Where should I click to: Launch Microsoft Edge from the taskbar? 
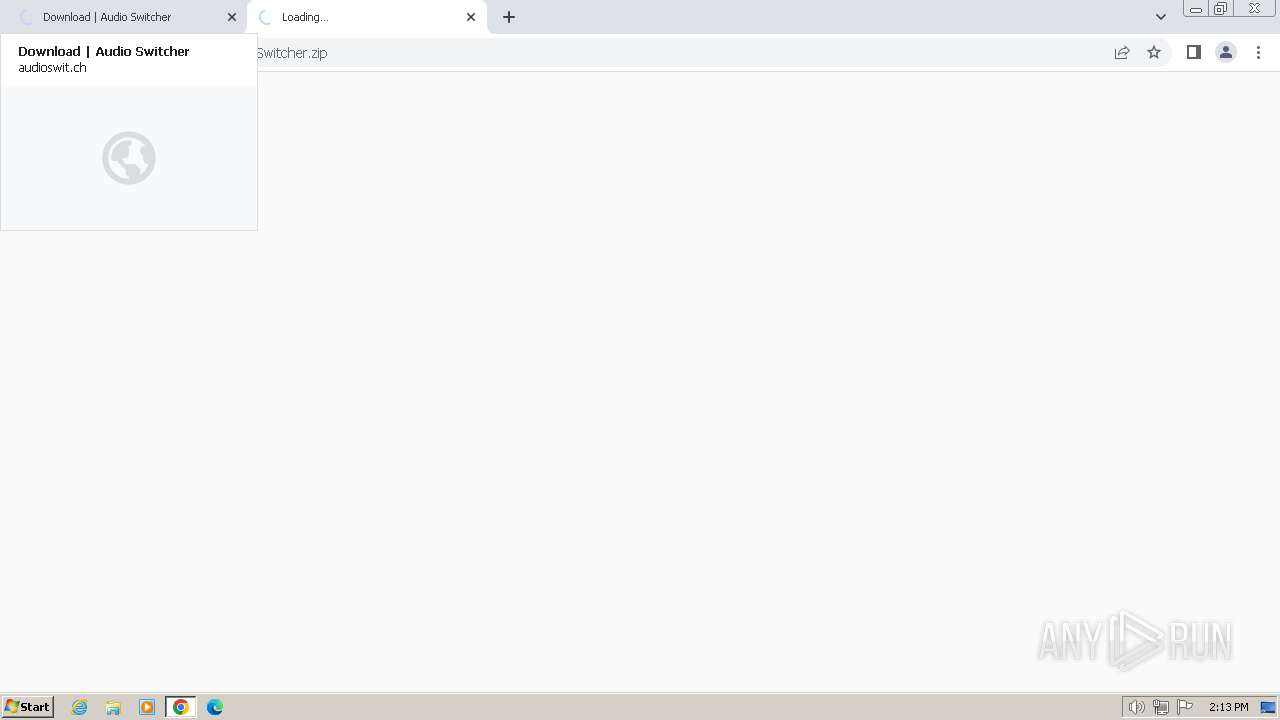[x=215, y=707]
